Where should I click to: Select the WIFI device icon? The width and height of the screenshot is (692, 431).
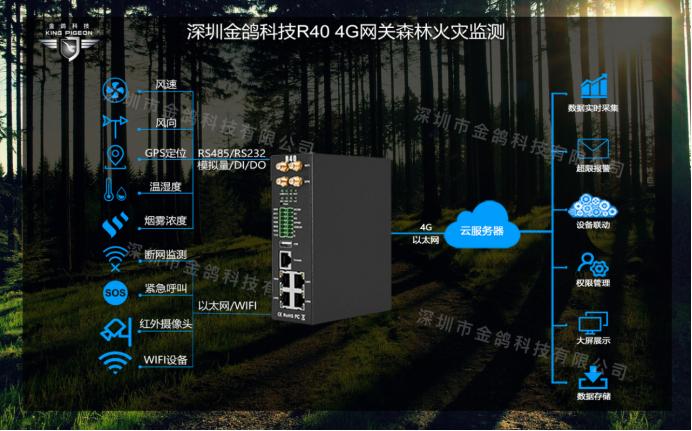pos(116,361)
